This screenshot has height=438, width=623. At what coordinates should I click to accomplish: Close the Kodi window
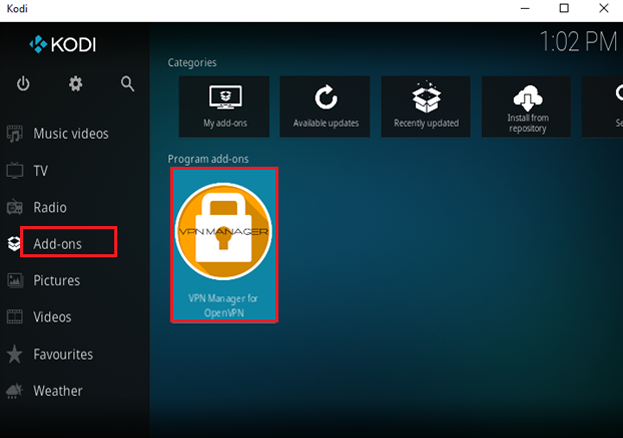pos(604,8)
